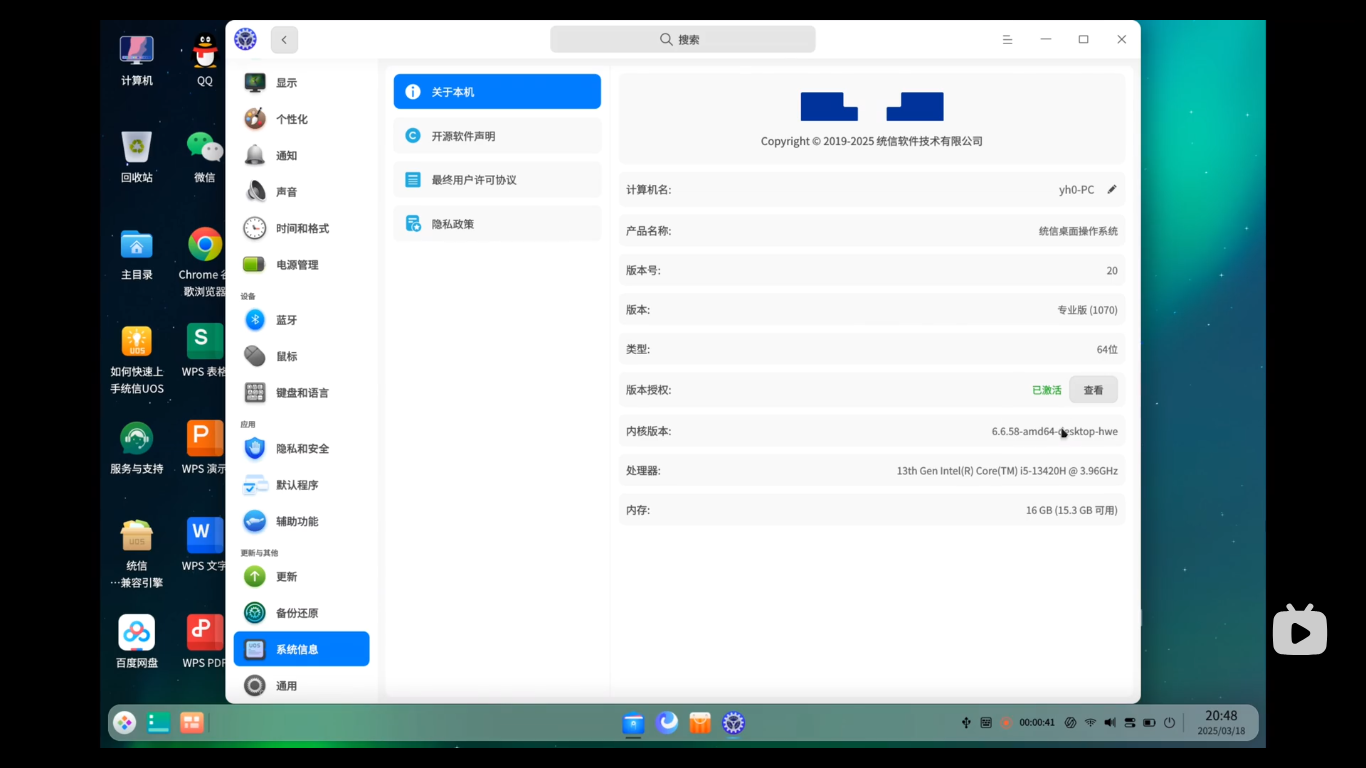Click the processor value i5-13420H text
Screen dimensions: 1366x768
1007,470
